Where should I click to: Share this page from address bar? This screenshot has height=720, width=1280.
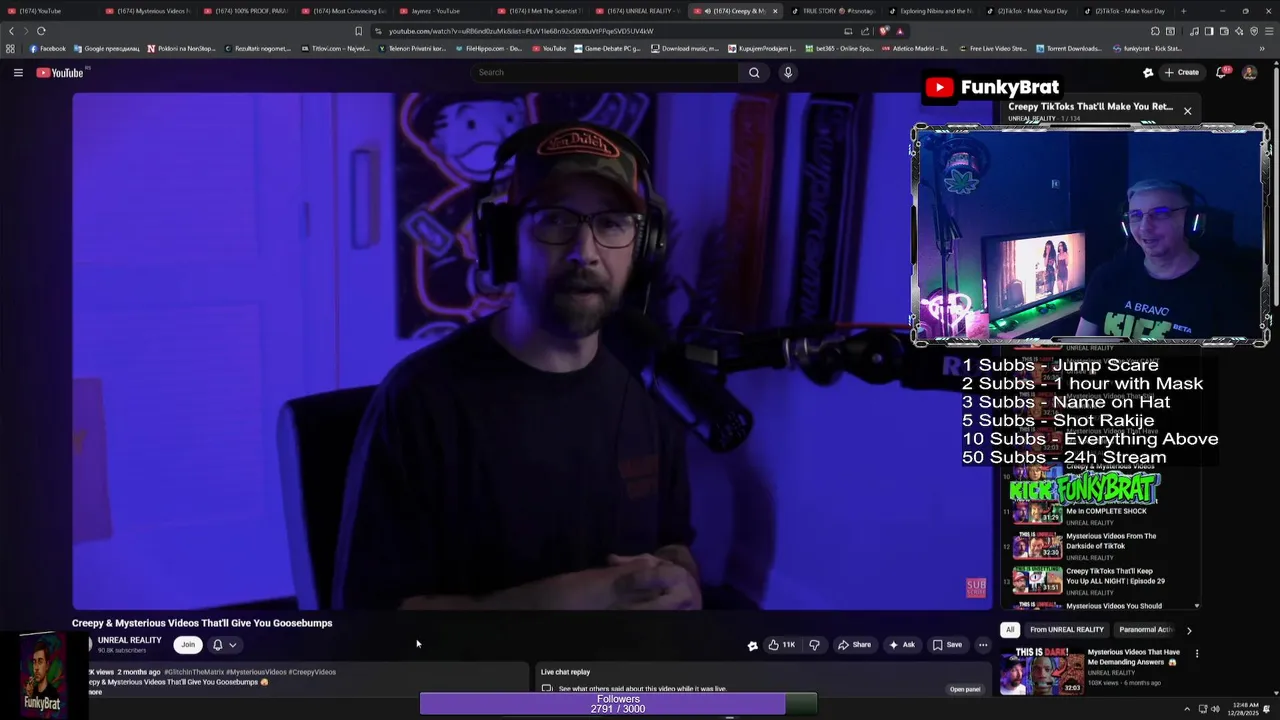click(863, 31)
